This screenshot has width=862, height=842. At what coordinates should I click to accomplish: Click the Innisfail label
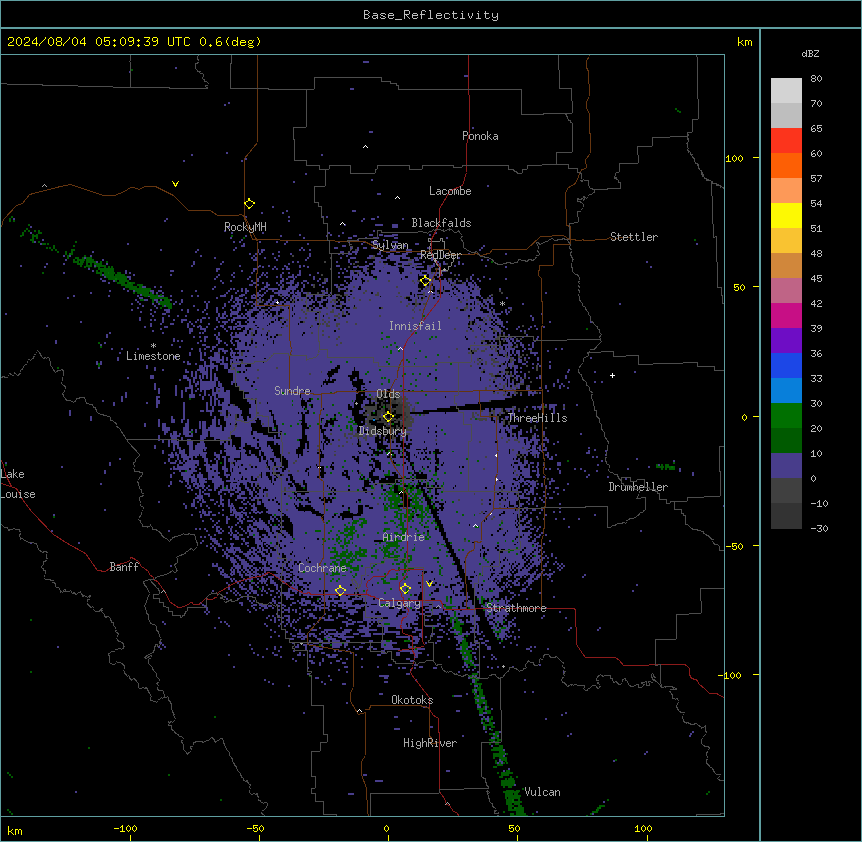click(415, 326)
